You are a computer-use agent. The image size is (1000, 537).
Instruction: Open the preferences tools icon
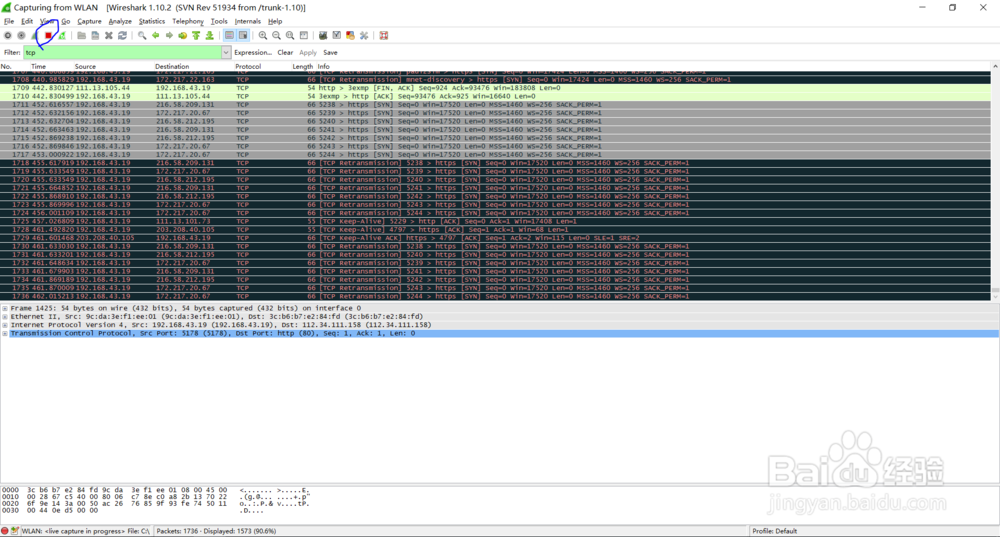click(x=364, y=36)
